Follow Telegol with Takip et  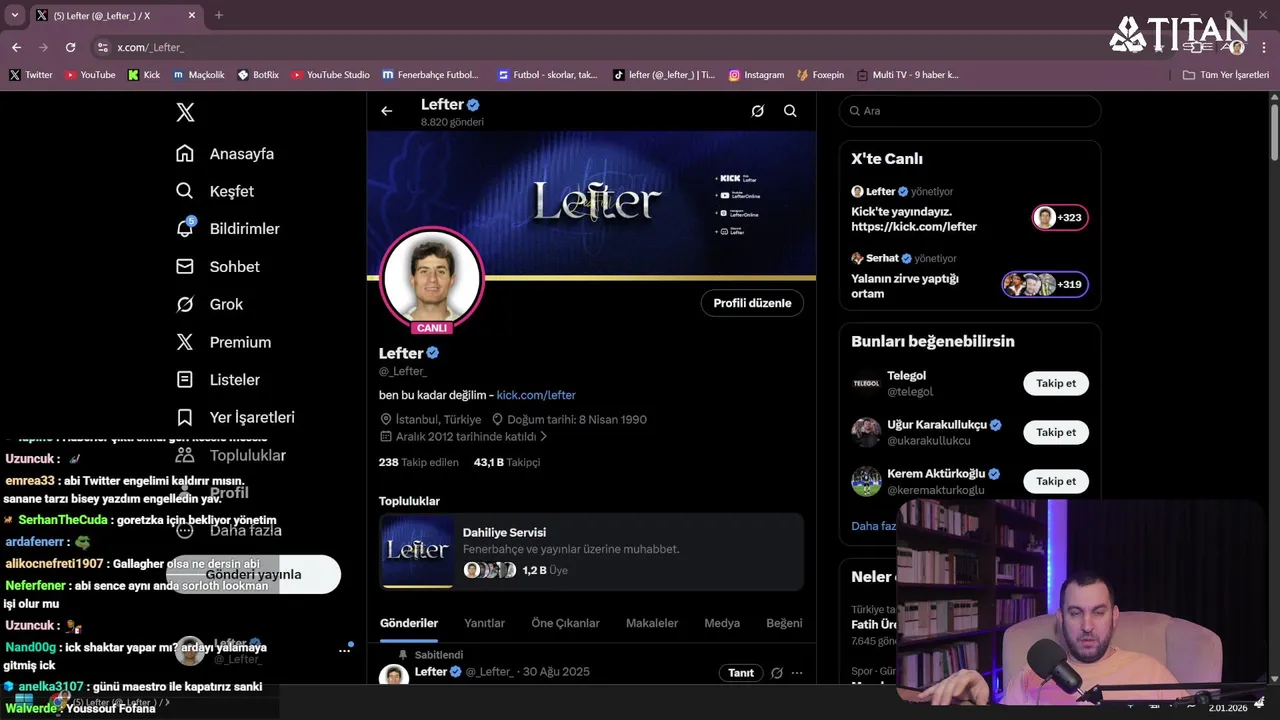pyautogui.click(x=1056, y=383)
